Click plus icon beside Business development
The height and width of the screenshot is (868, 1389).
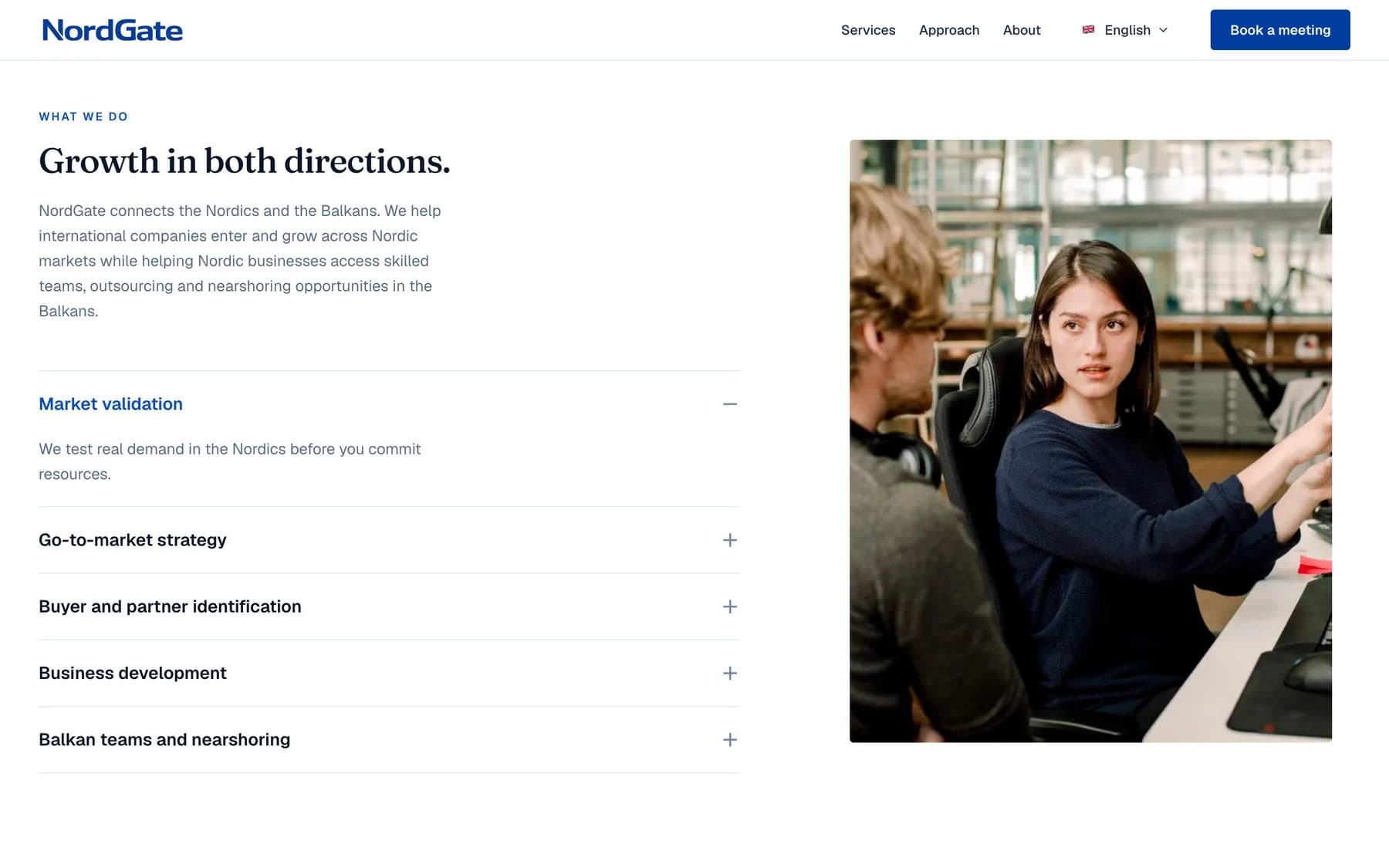[729, 673]
